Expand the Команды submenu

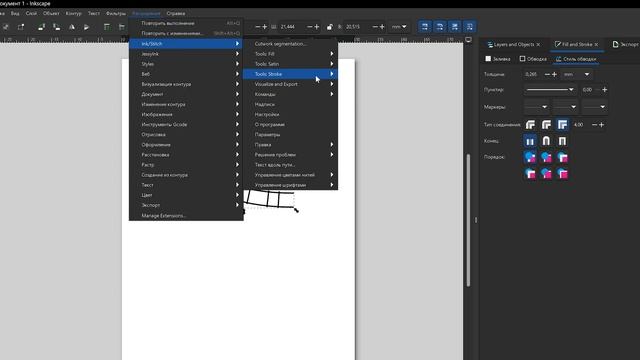coord(290,94)
